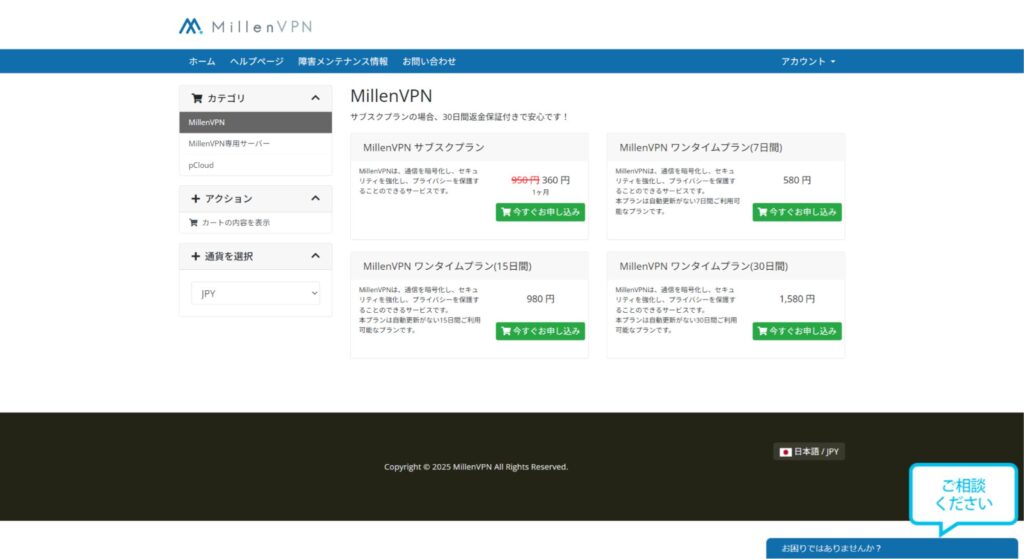Image resolution: width=1024 pixels, height=559 pixels.
Task: Click the 1ヶ月 billing period label
Action: [x=541, y=193]
